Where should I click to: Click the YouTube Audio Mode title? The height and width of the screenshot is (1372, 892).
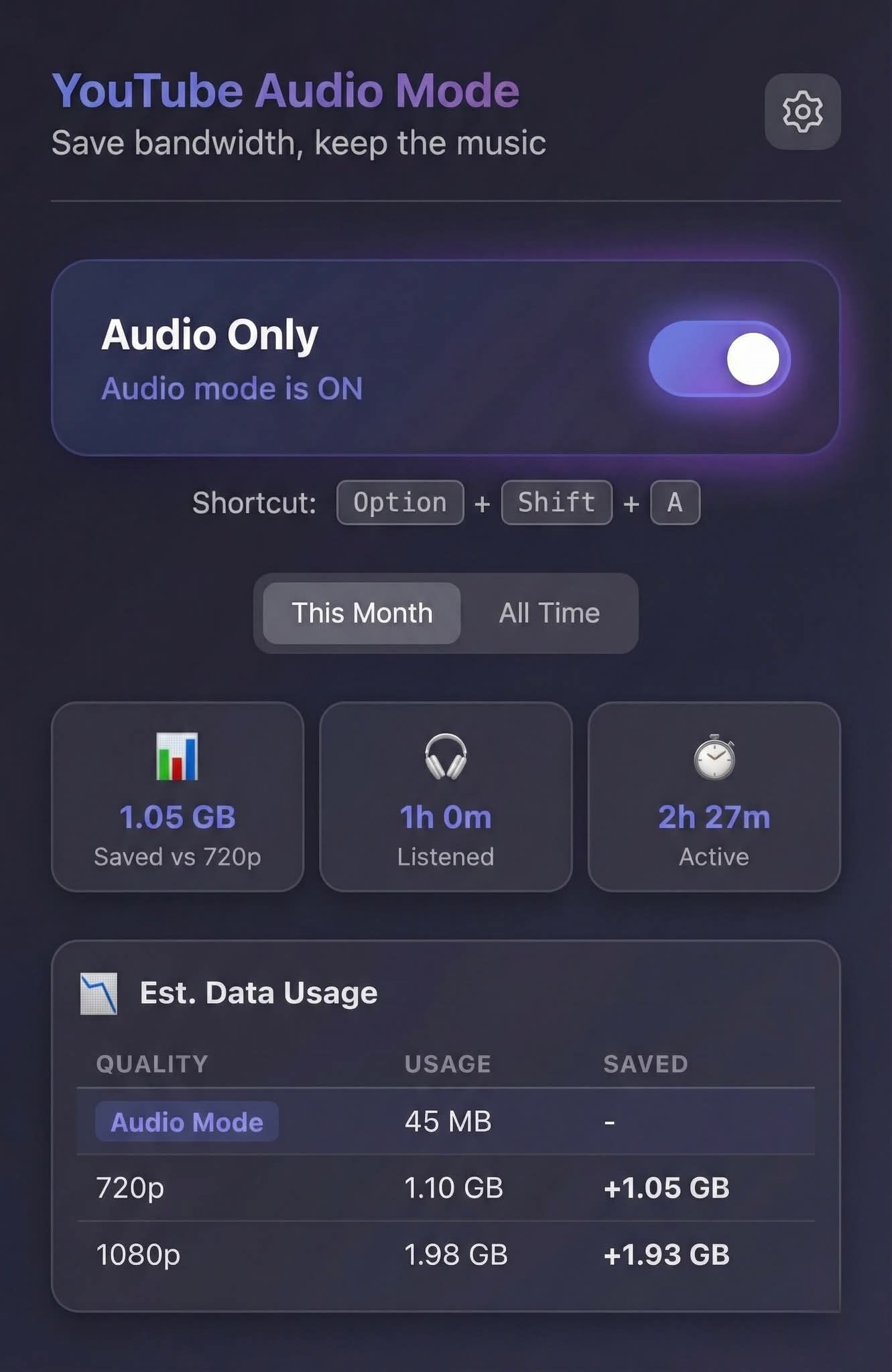tap(286, 90)
